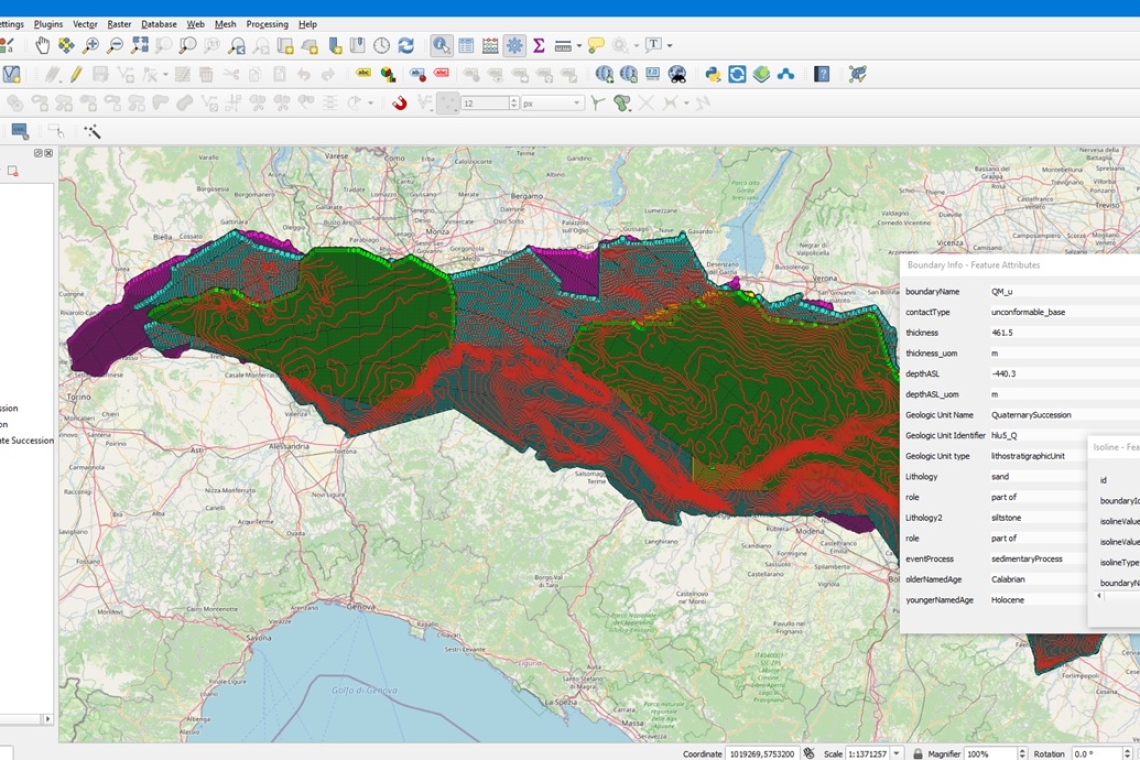
Task: Open the snapping unit px dropdown
Action: tap(553, 103)
